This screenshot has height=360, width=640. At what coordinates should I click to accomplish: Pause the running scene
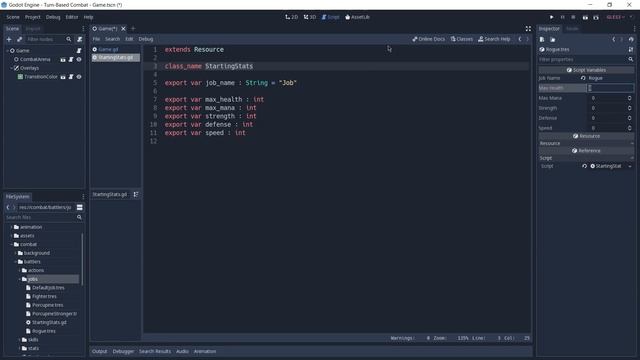[562, 17]
